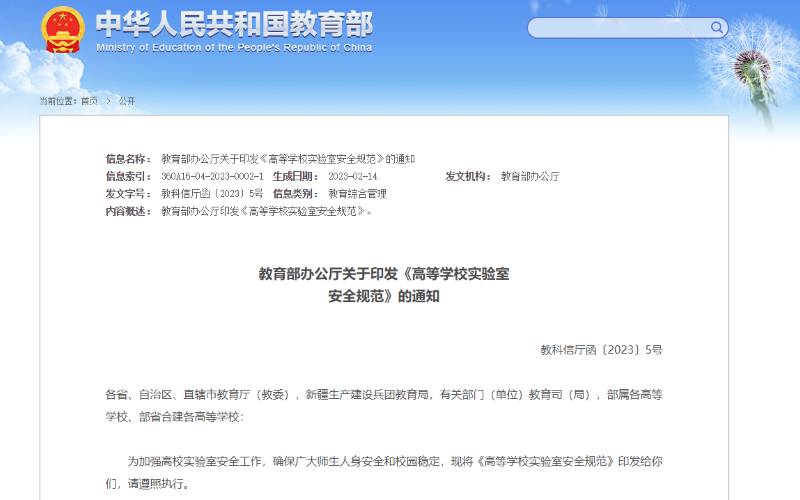Click the breadcrumb arrow separator
800x500 pixels.
pyautogui.click(x=108, y=101)
